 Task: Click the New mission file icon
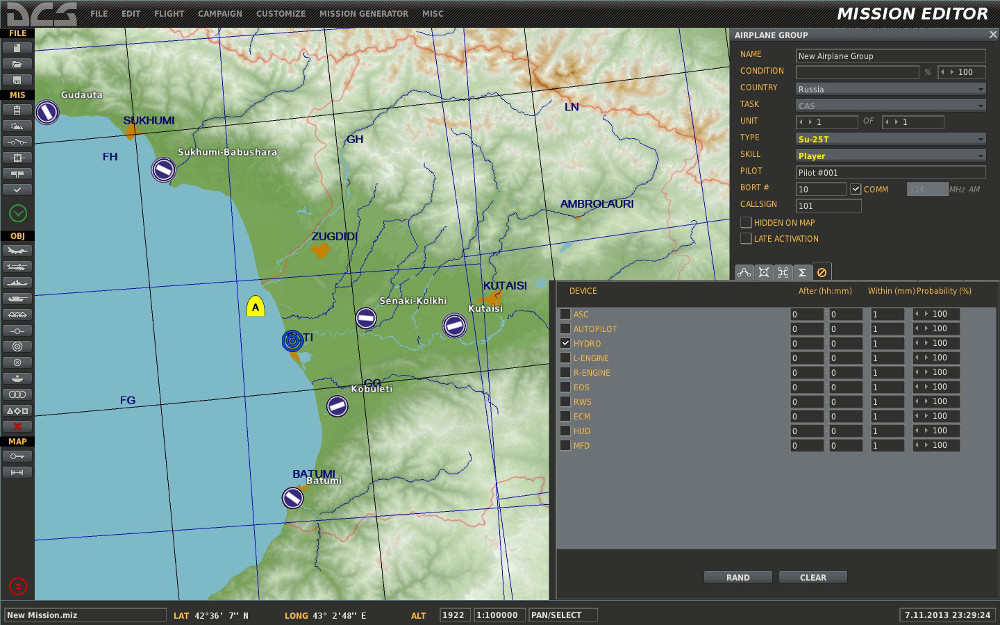point(17,48)
